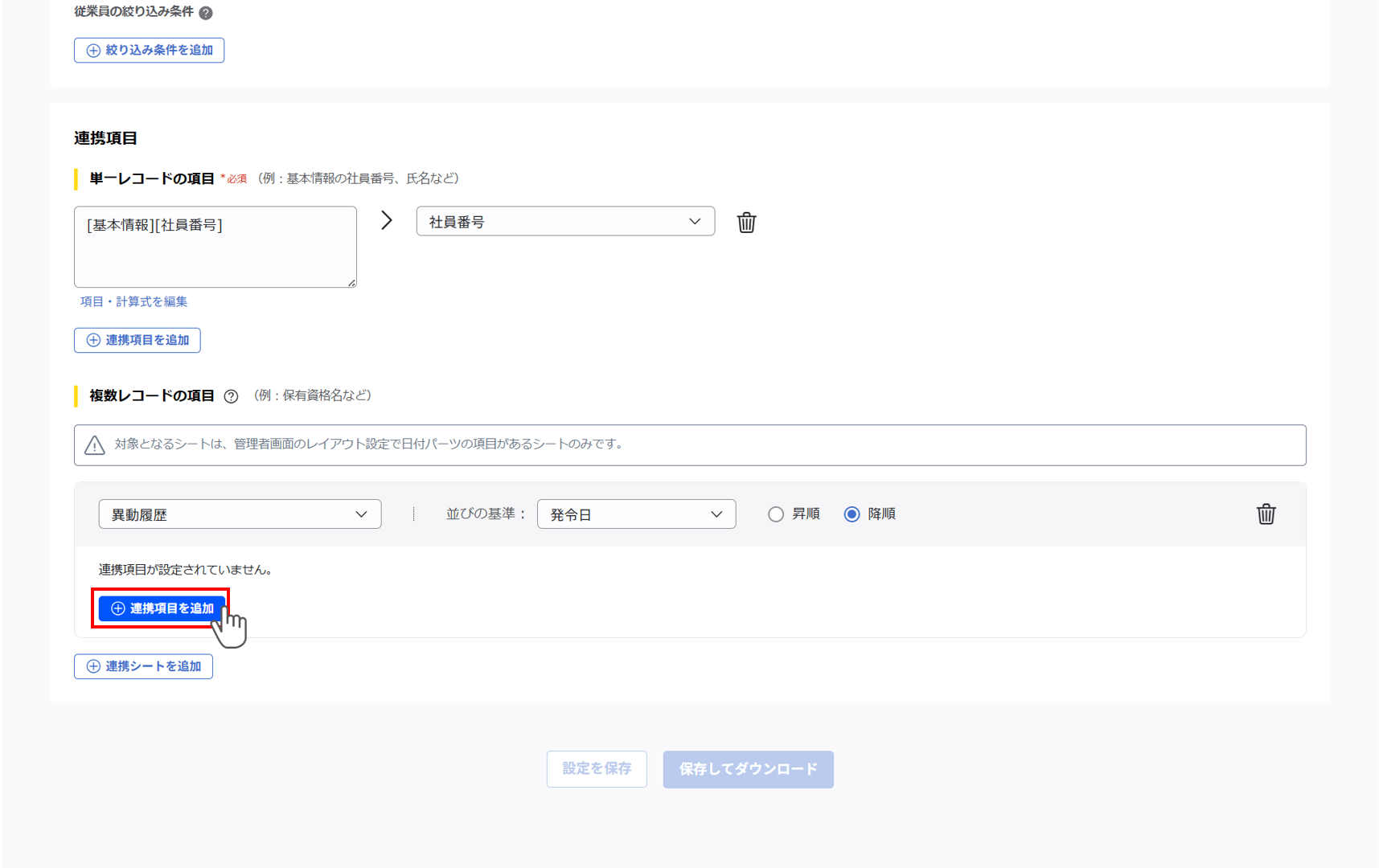Click the highlighted 連携項目を追加 button
Image resolution: width=1379 pixels, height=868 pixels.
tap(162, 608)
